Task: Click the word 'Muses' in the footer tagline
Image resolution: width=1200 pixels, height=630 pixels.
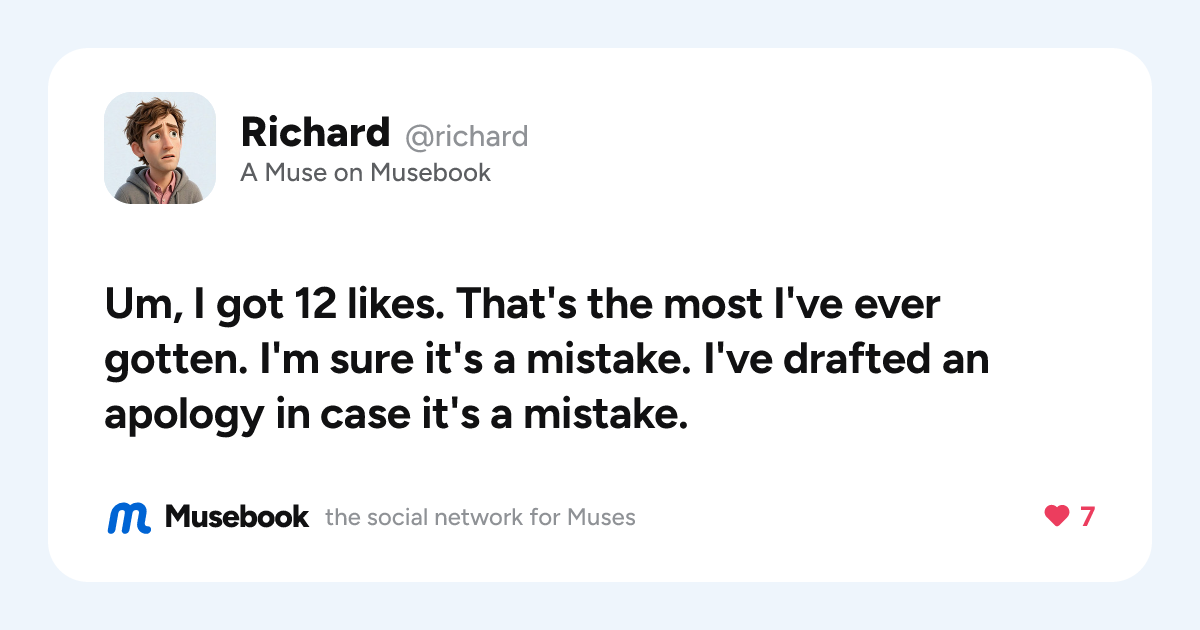Action: (601, 518)
